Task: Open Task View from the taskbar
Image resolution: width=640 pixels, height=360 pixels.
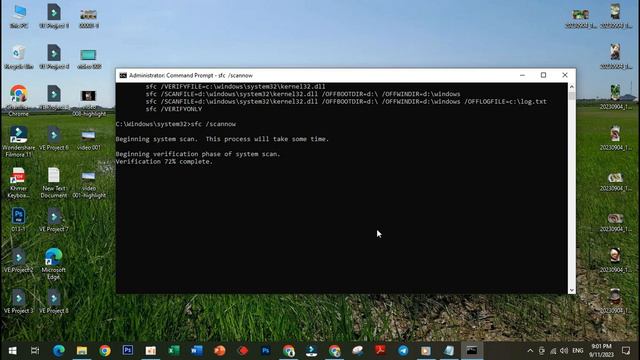Action: 35,351
